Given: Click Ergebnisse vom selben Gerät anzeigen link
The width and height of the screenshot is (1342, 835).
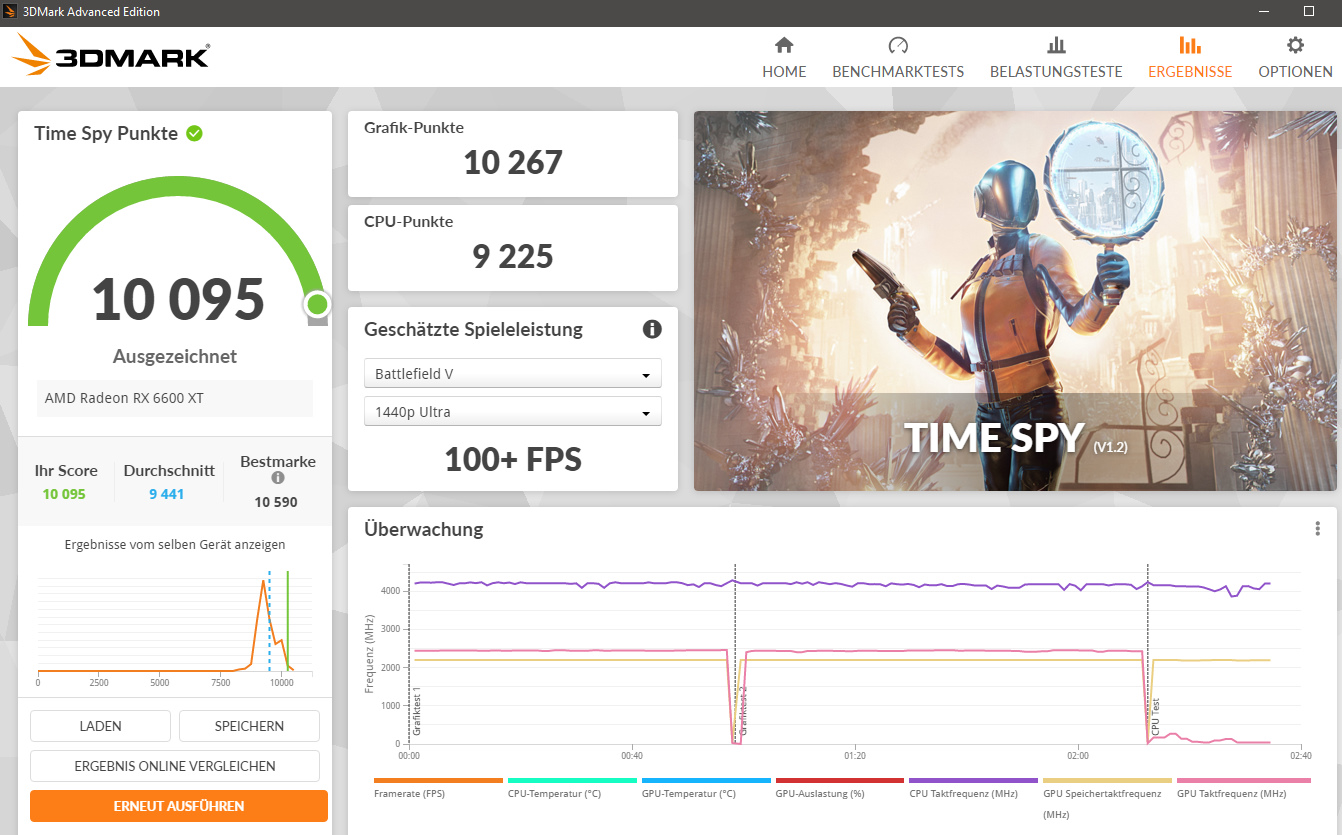Looking at the screenshot, I should [x=175, y=545].
